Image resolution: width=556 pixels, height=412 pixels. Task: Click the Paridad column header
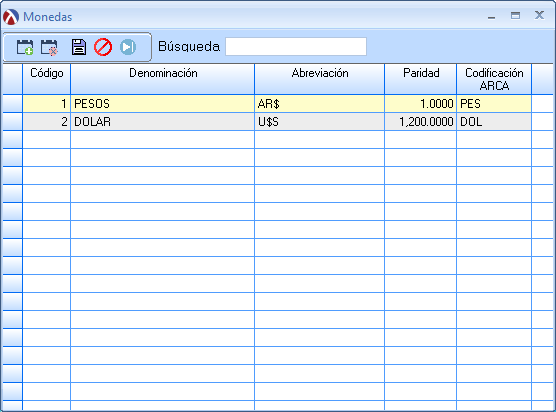click(x=421, y=79)
